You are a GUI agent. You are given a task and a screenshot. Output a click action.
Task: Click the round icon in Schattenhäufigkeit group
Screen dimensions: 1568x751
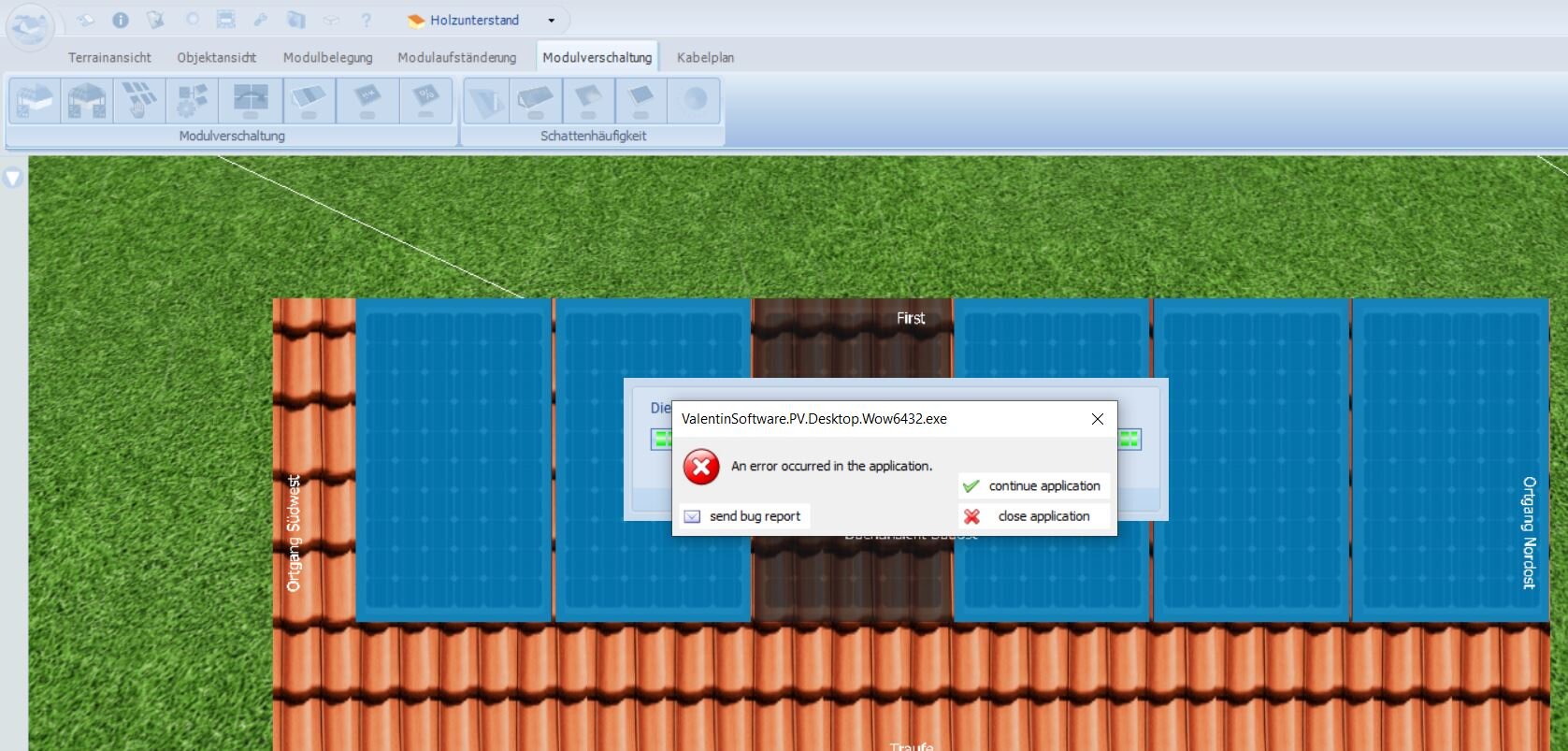694,100
